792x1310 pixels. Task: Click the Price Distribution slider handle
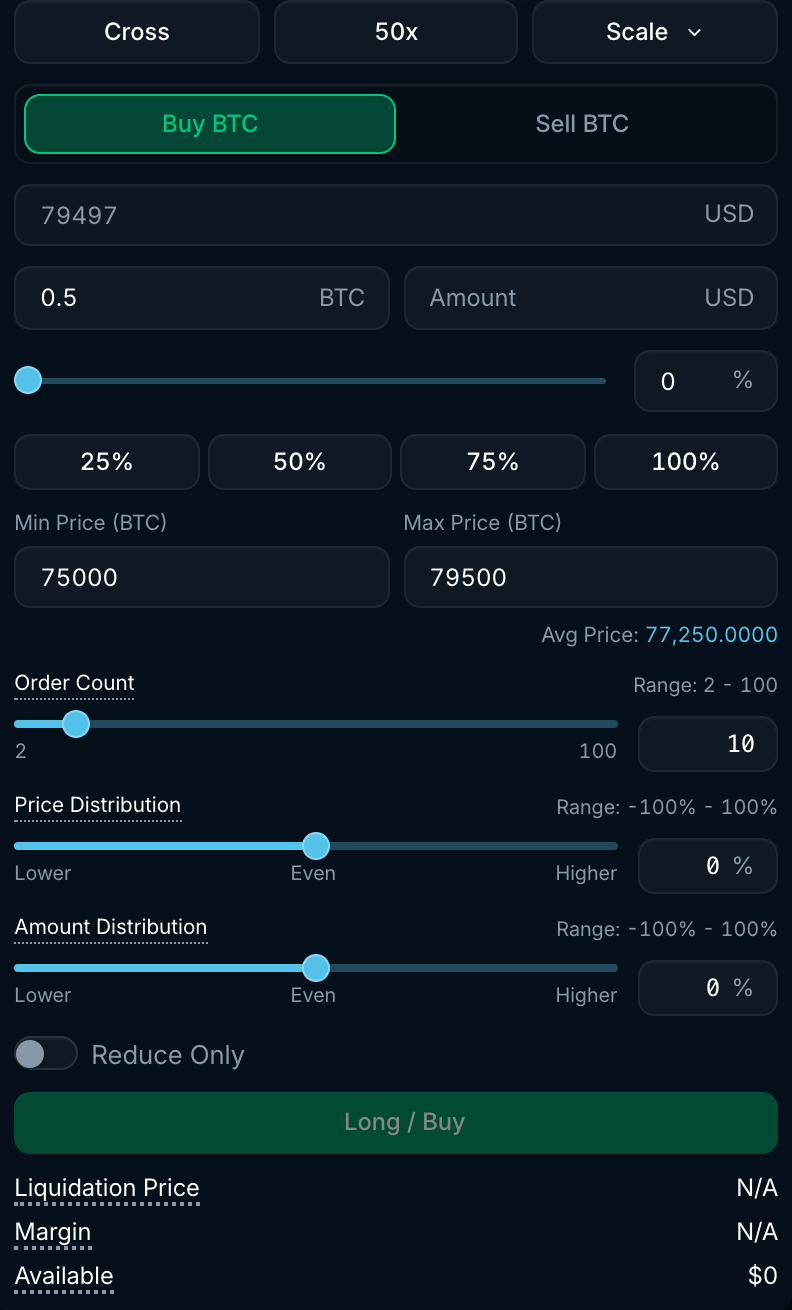click(316, 846)
